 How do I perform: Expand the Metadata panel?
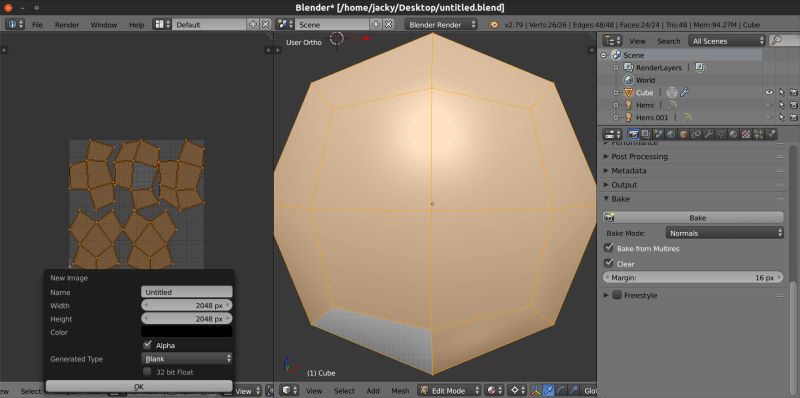pos(606,170)
